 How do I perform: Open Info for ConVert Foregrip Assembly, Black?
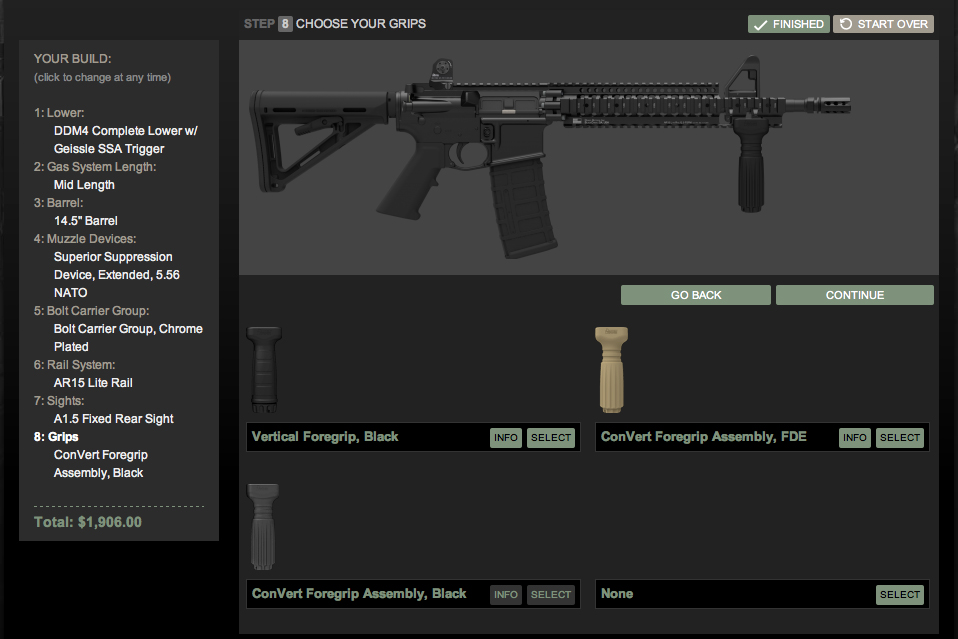(x=505, y=594)
